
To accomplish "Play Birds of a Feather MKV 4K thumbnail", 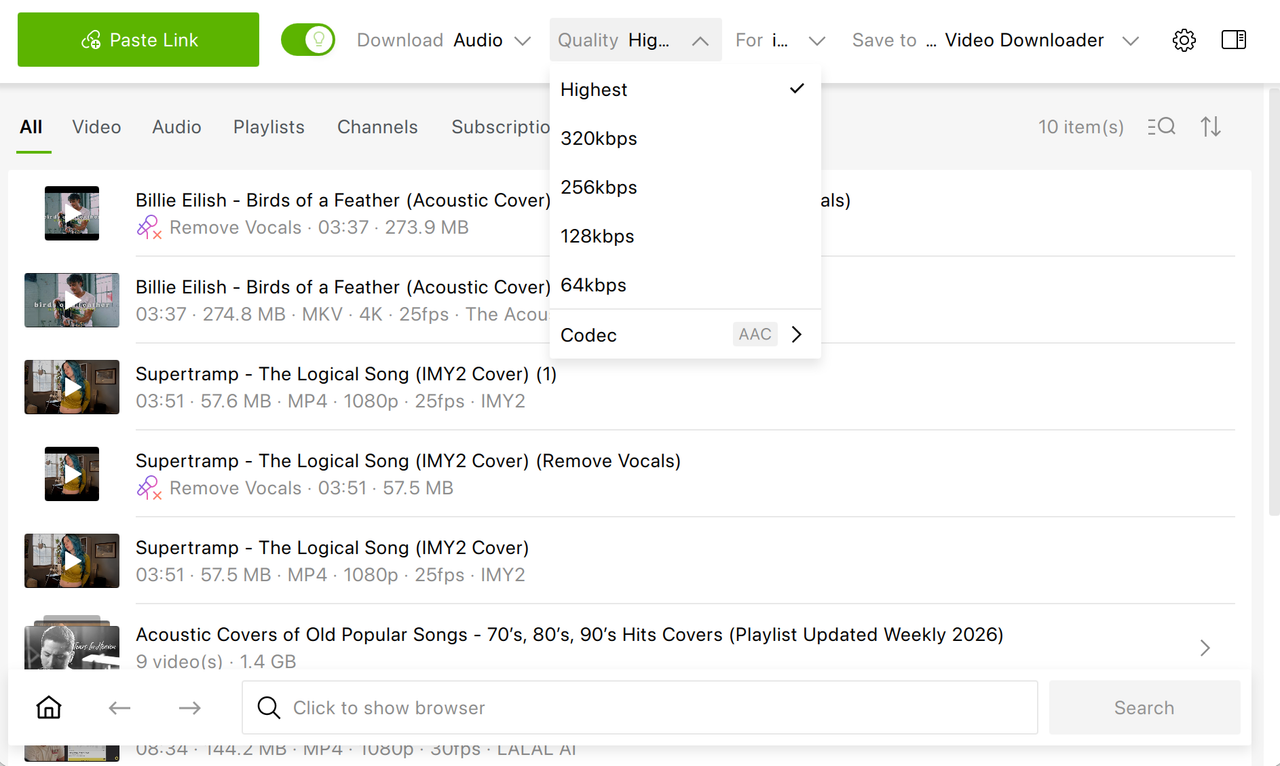I will click(x=72, y=300).
